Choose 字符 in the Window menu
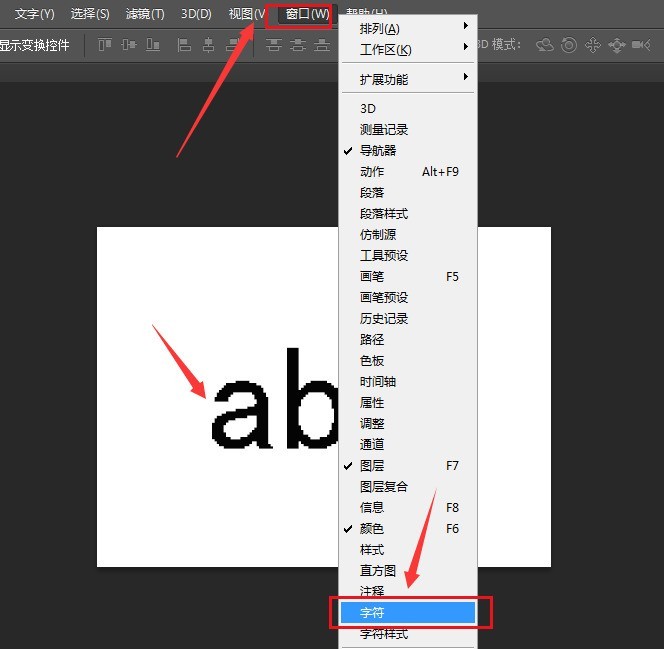Image resolution: width=664 pixels, height=649 pixels. pyautogui.click(x=408, y=613)
